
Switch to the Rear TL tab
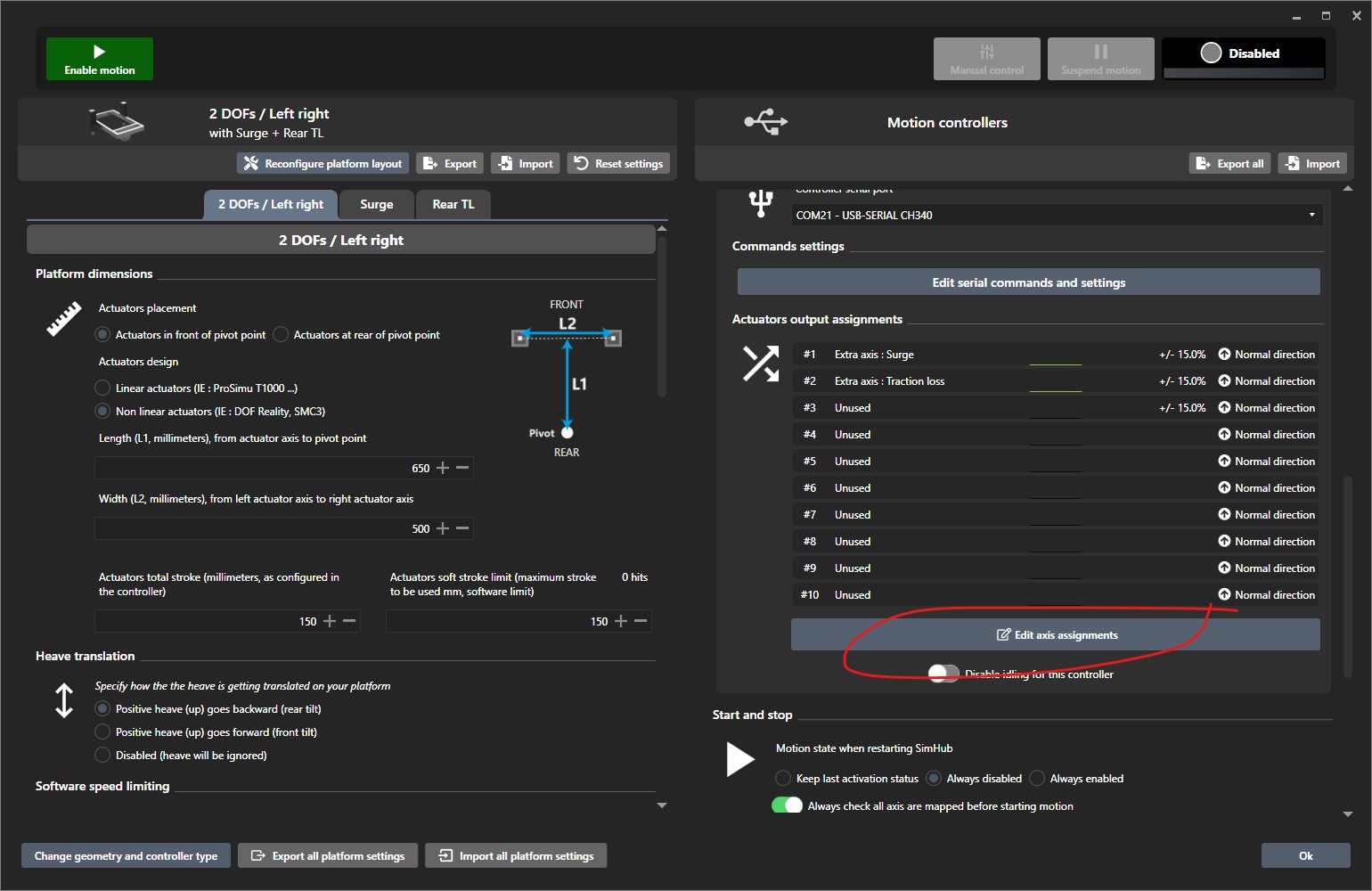(453, 204)
